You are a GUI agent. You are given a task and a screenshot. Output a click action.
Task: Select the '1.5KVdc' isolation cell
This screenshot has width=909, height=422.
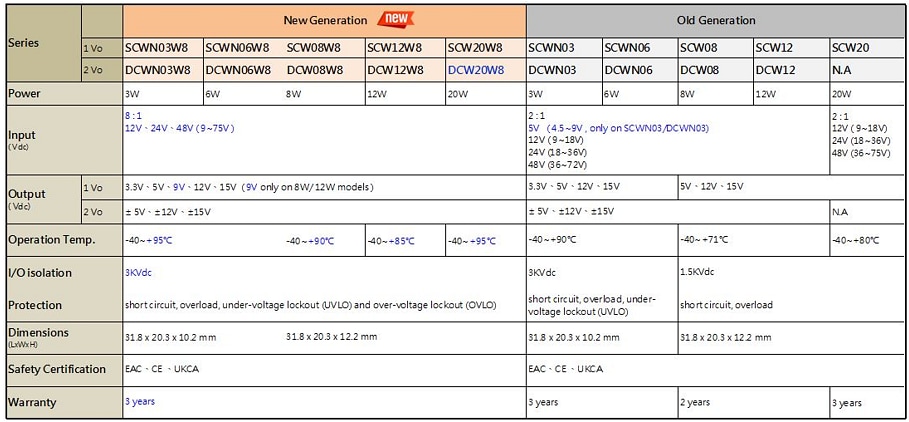(697, 271)
